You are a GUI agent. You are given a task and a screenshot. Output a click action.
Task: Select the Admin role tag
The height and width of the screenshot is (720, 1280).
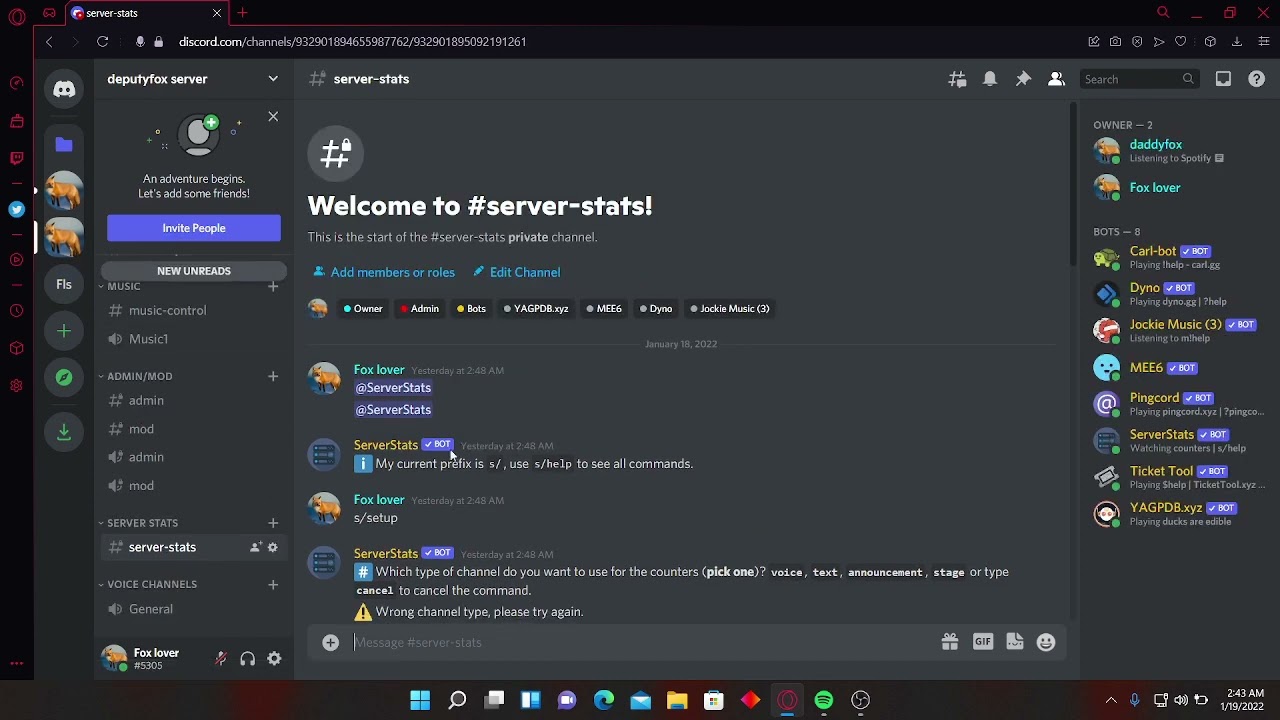[x=420, y=309]
